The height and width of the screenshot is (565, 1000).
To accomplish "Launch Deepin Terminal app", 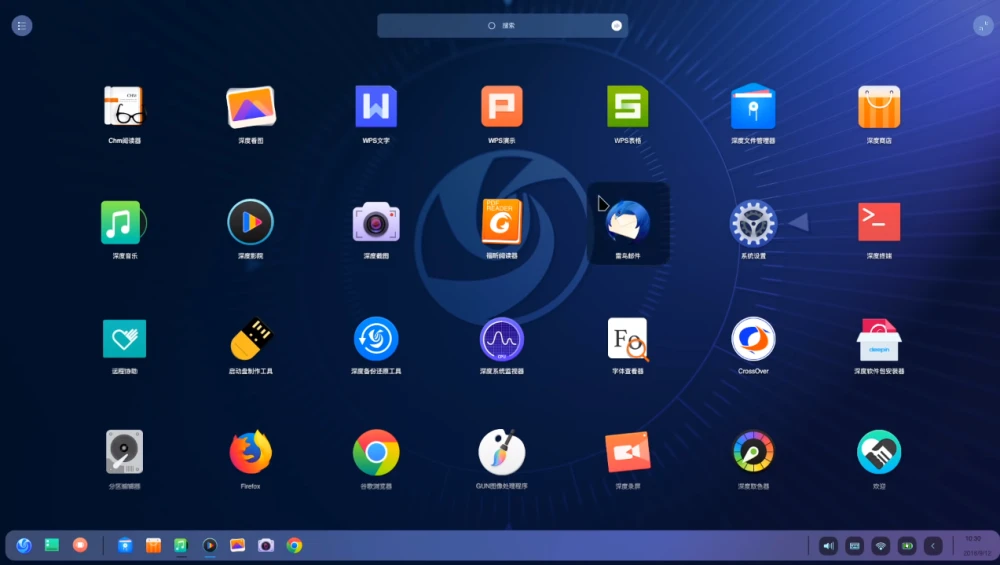I will (879, 222).
